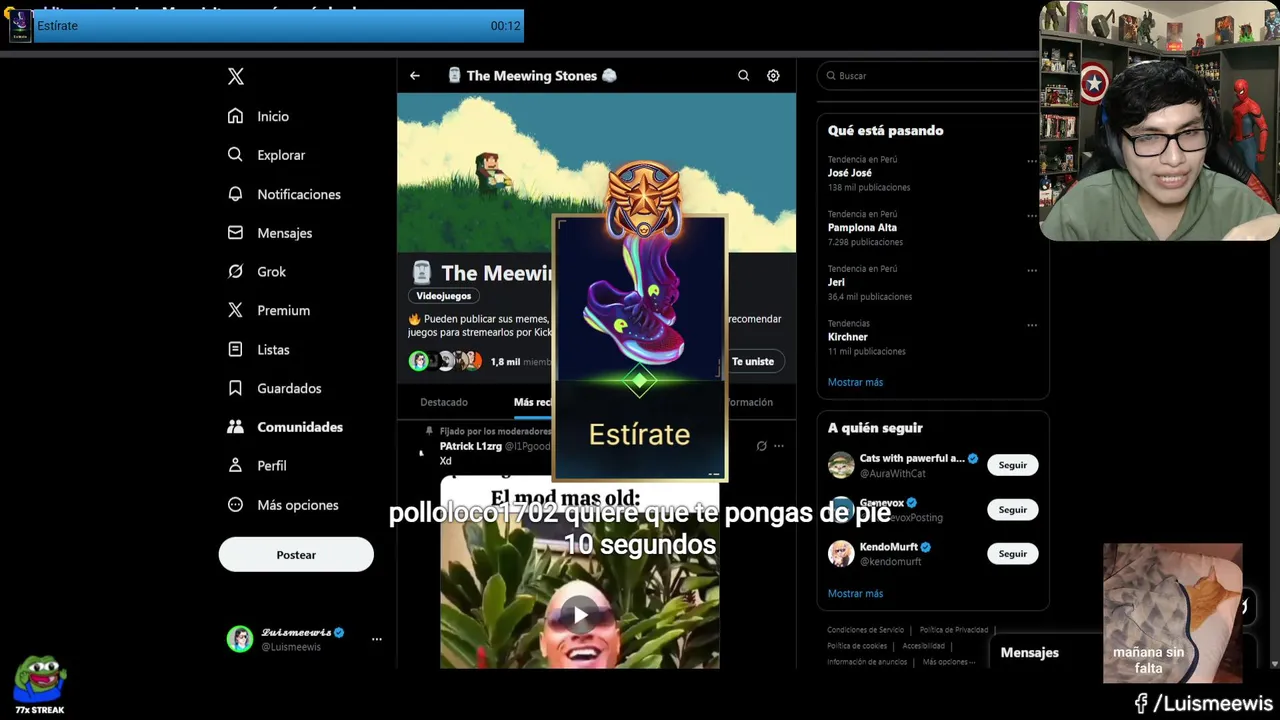
Task: Click the community members avatars group
Action: [x=445, y=361]
